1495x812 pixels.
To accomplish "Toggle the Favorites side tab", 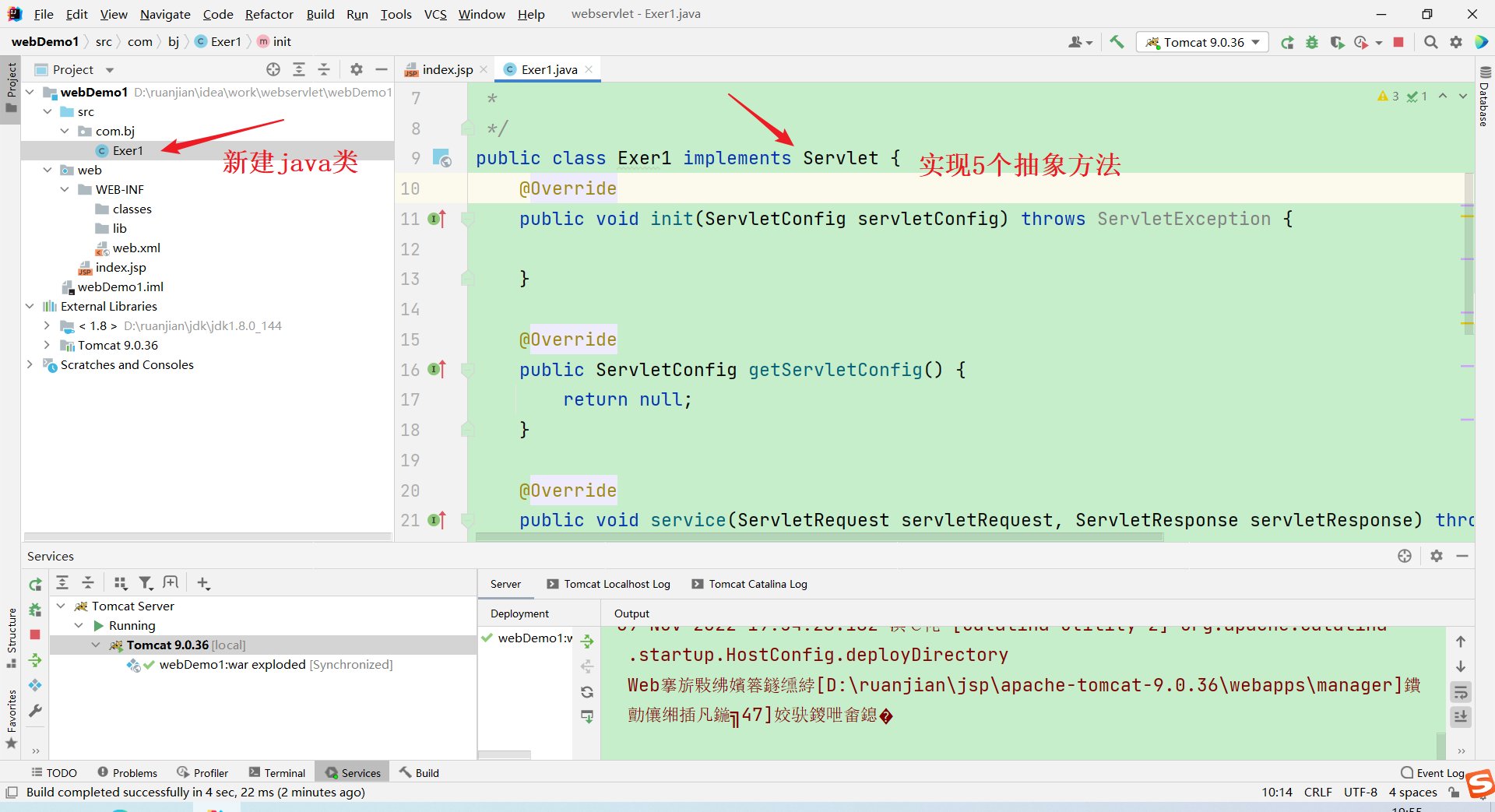I will click(11, 719).
